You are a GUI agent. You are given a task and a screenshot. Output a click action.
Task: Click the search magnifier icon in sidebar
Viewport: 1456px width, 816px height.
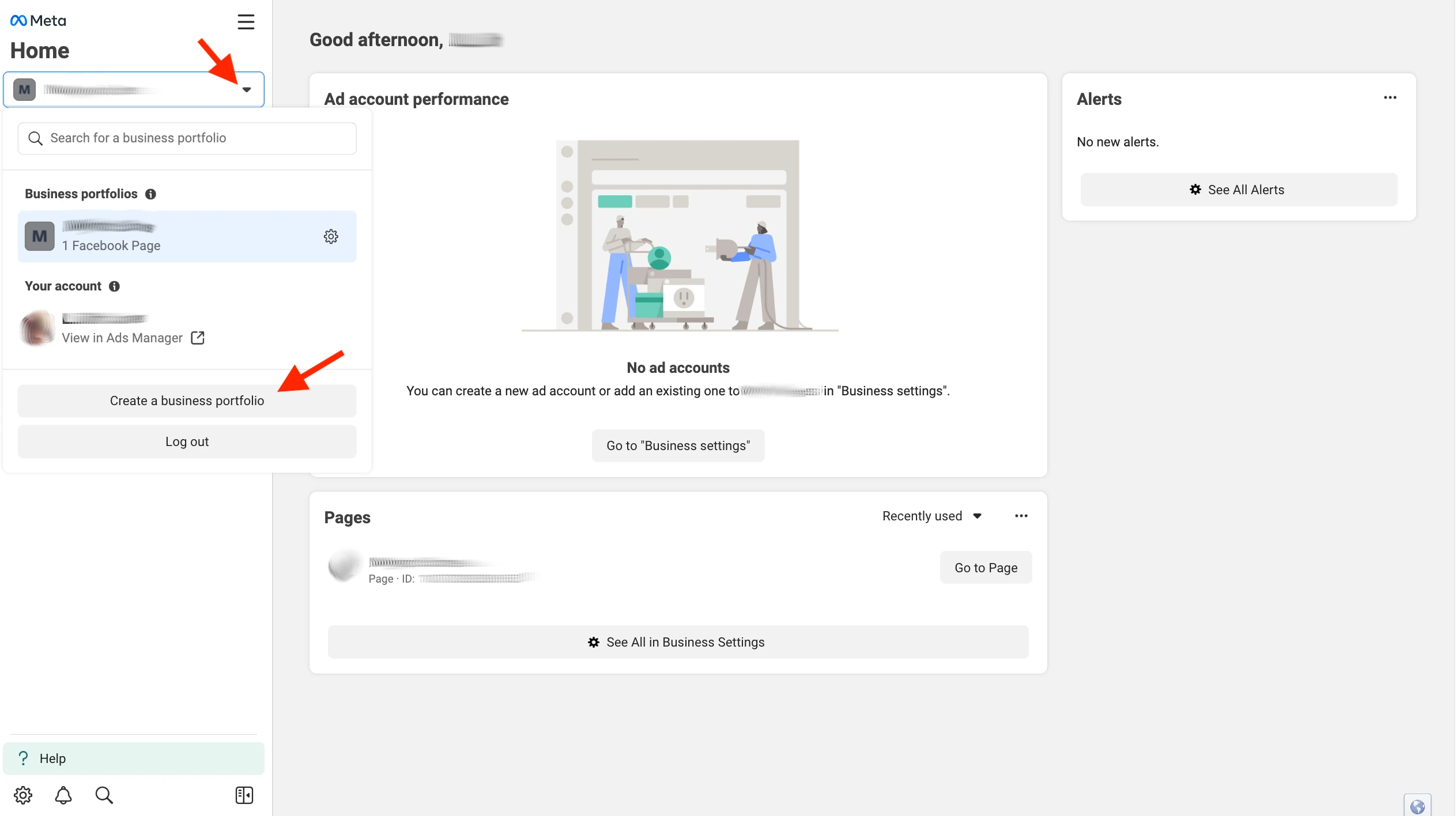(x=104, y=796)
